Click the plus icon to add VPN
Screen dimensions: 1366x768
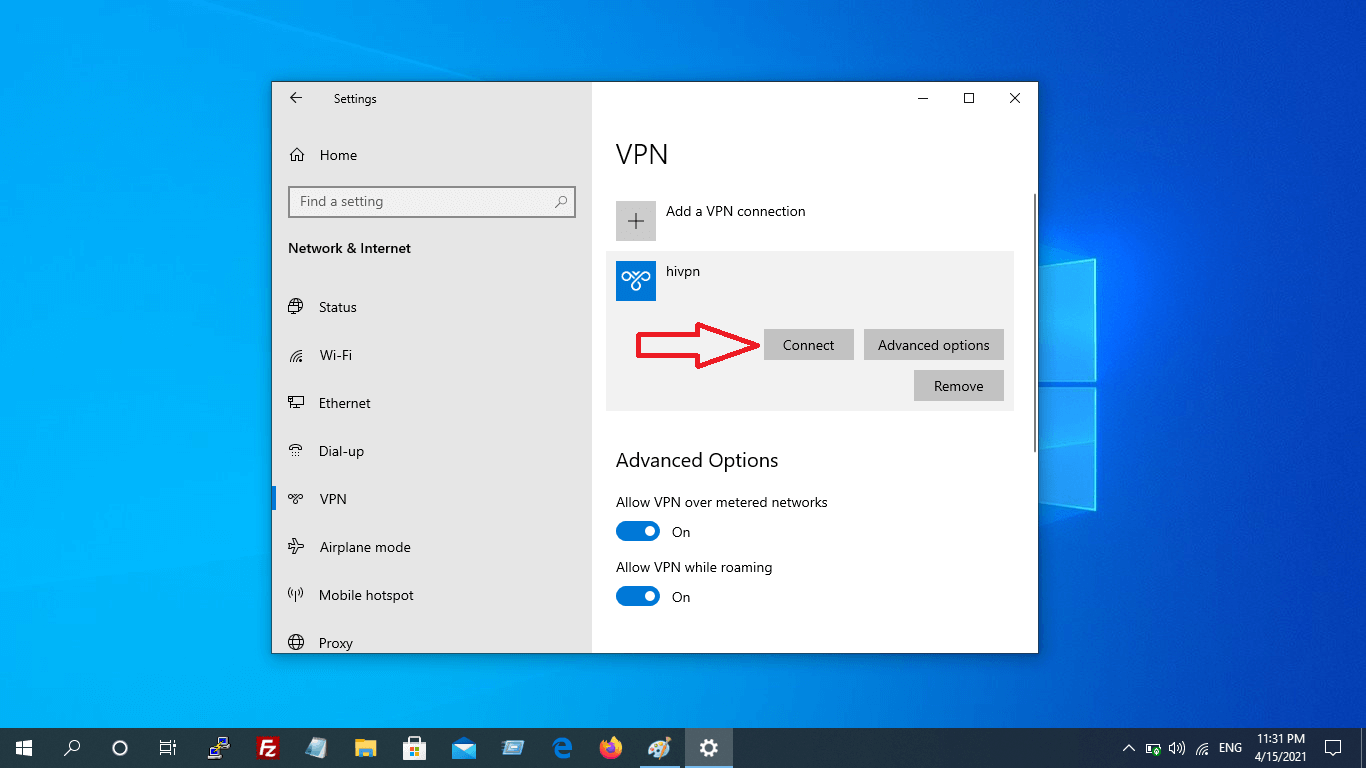[x=635, y=221]
